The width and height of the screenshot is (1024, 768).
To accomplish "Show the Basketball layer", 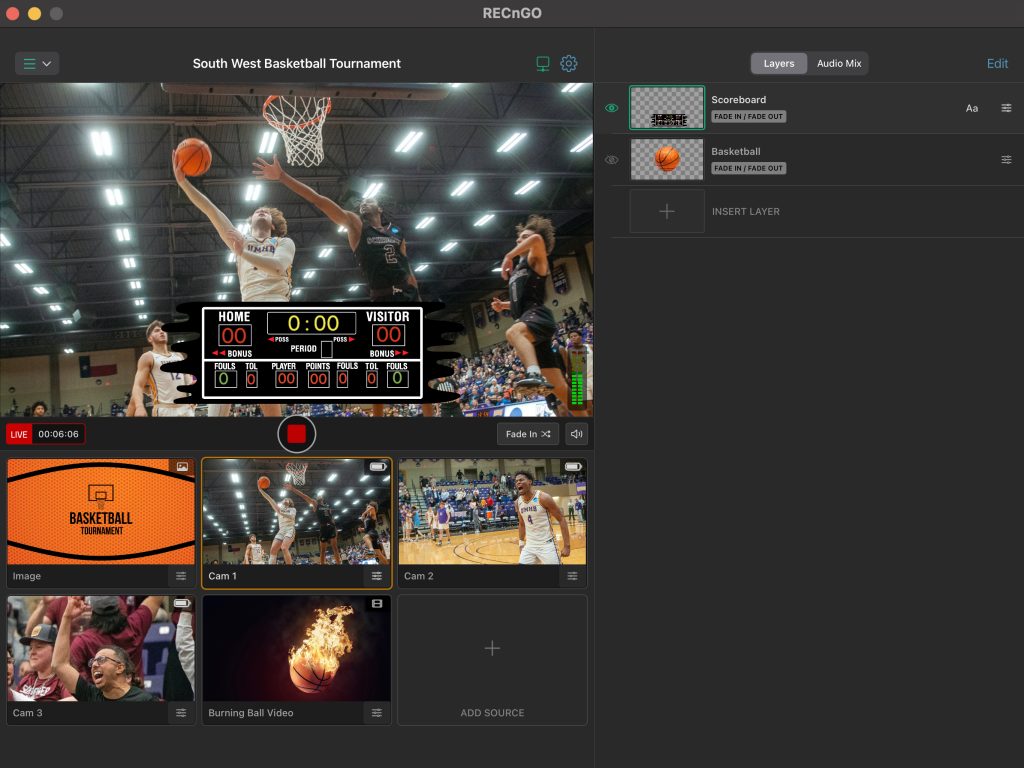I will pos(611,160).
